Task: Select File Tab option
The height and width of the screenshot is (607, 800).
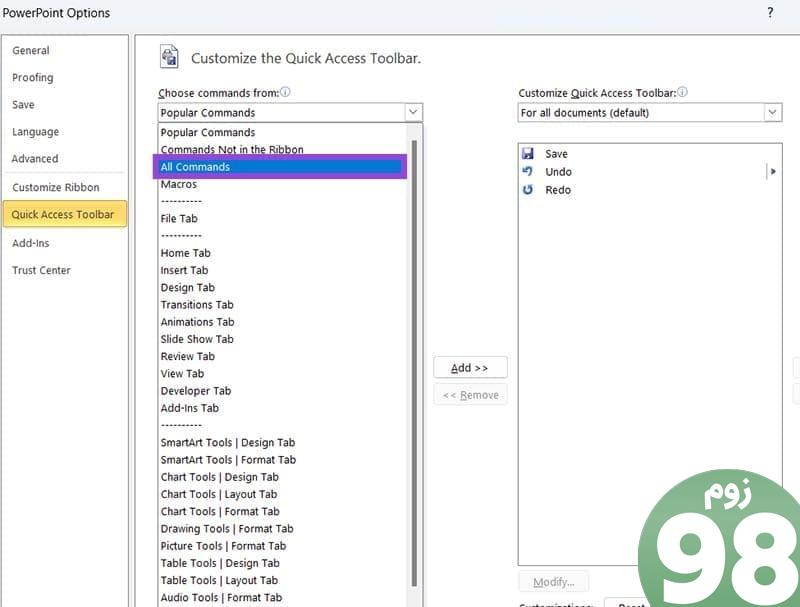Action: tap(283, 218)
